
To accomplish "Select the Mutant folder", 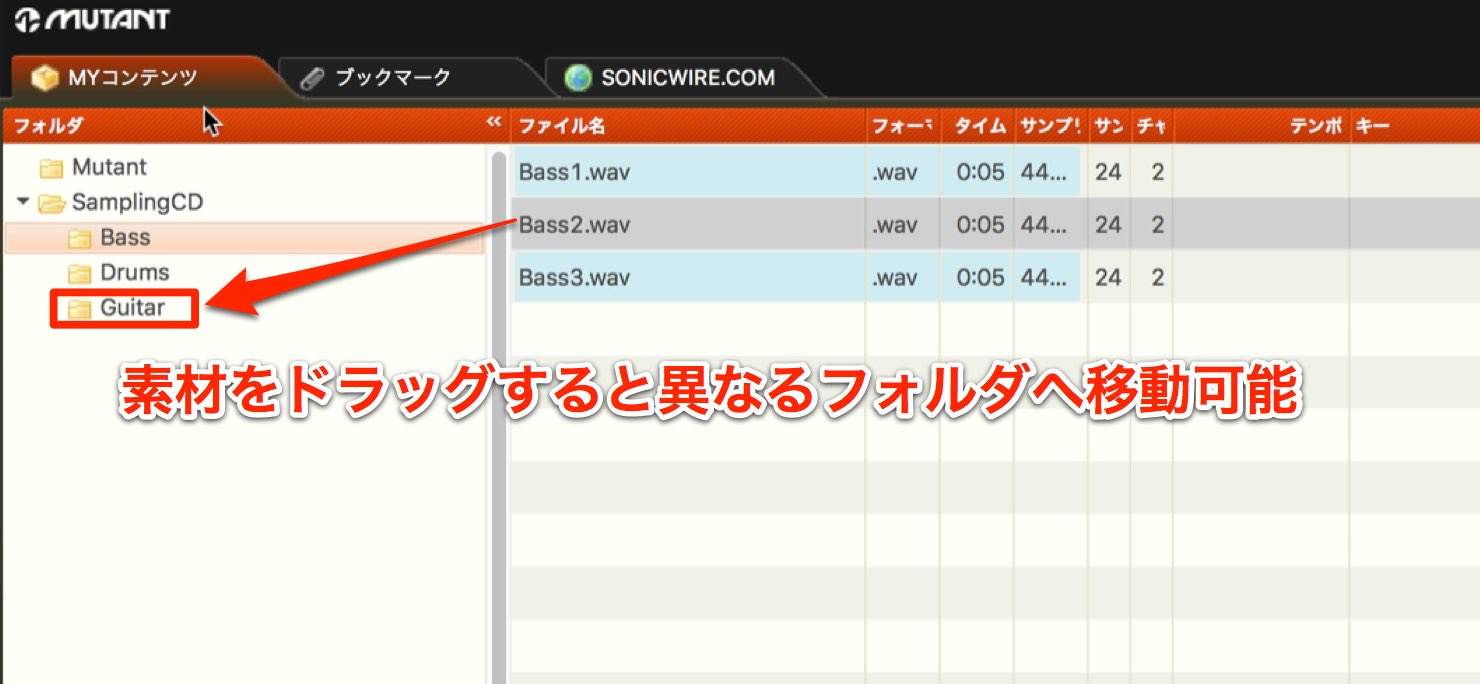I will tap(109, 167).
